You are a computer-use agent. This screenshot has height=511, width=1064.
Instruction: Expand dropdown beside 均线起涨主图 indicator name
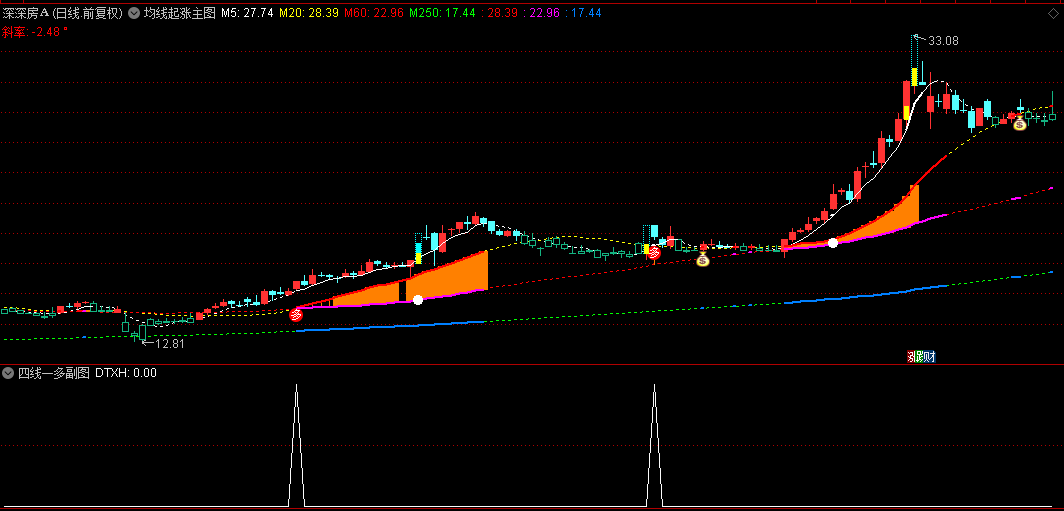[x=133, y=12]
